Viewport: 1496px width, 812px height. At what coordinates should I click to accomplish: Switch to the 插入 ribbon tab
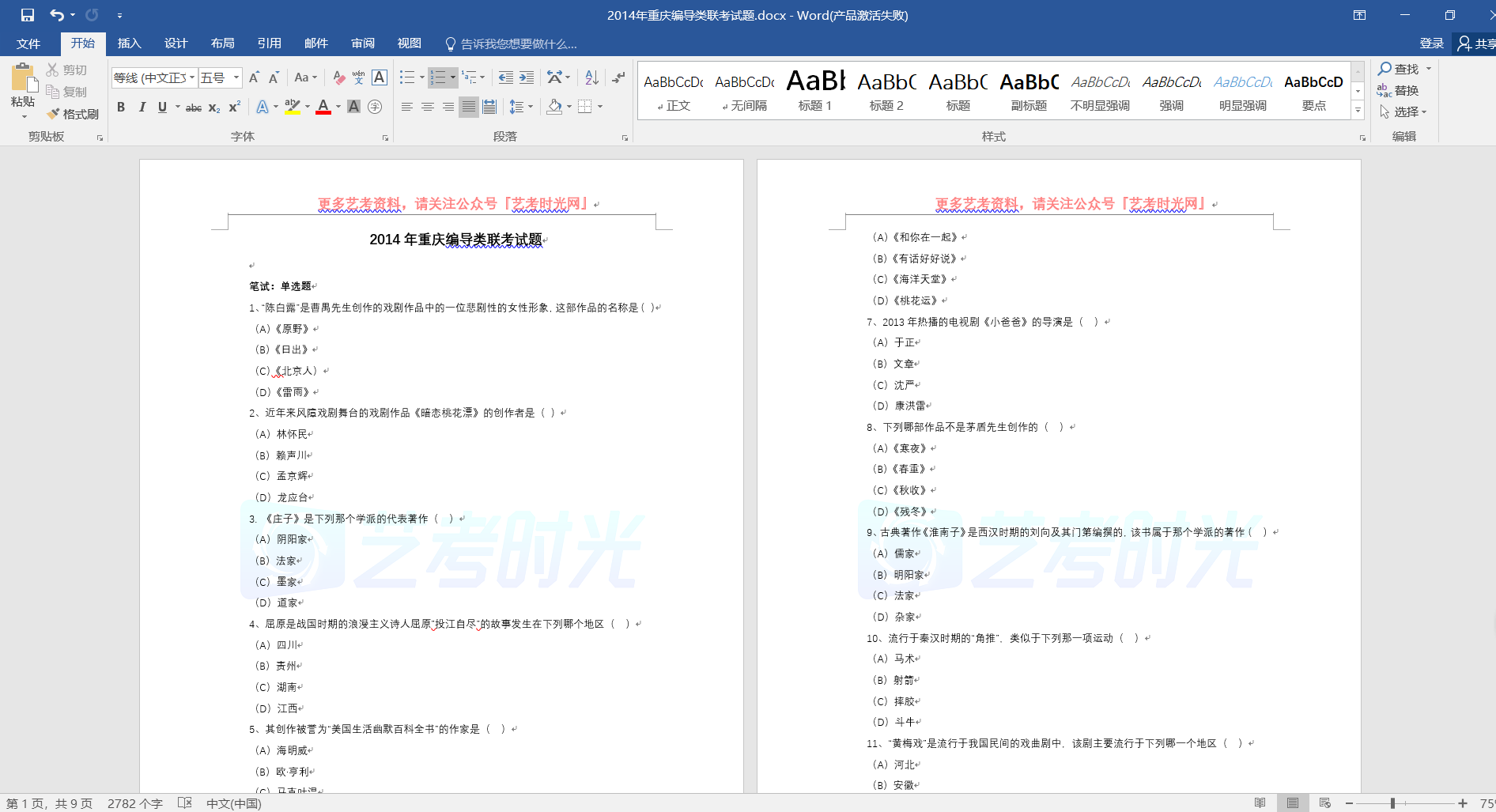tap(129, 43)
